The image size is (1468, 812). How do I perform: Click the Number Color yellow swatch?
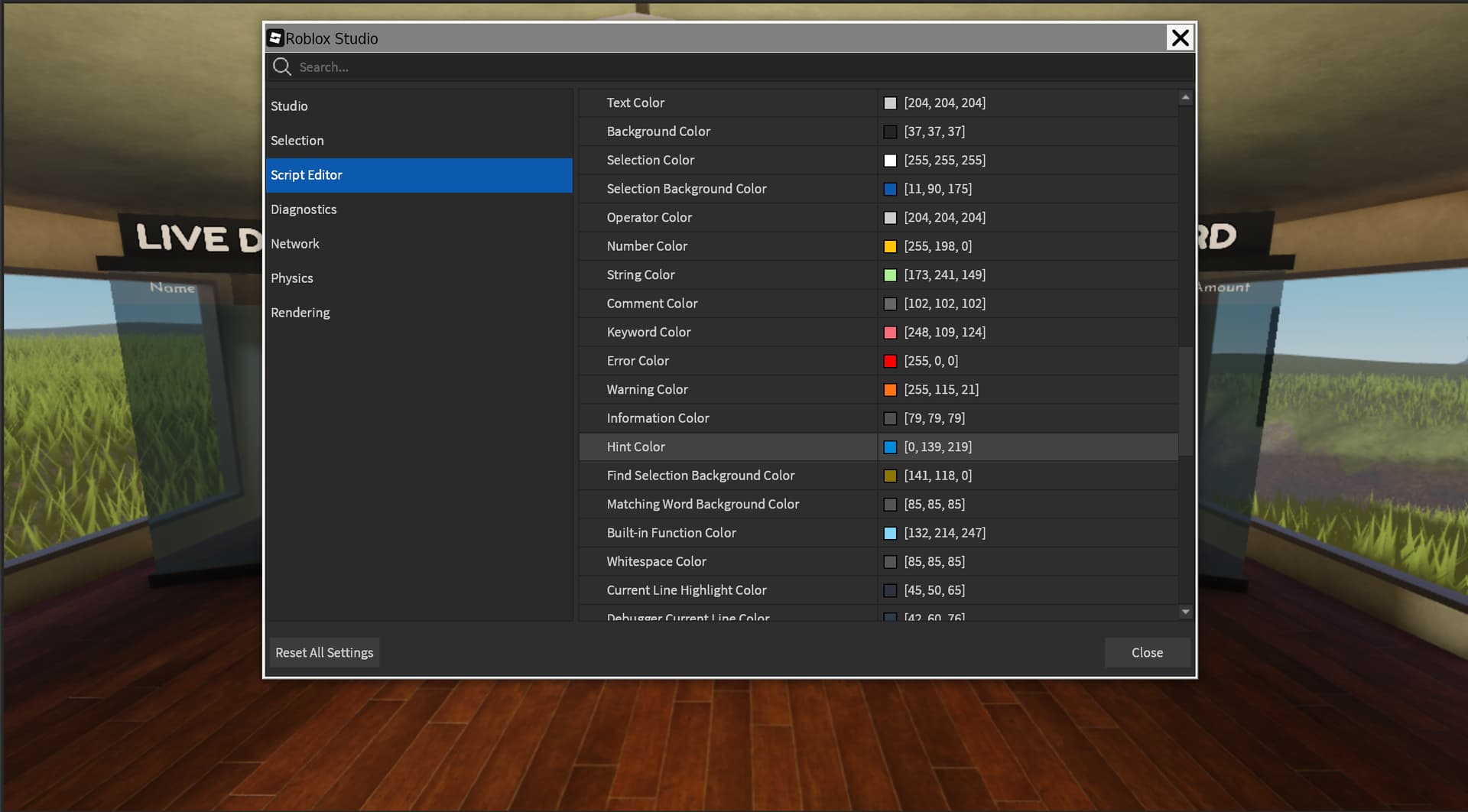pyautogui.click(x=890, y=246)
